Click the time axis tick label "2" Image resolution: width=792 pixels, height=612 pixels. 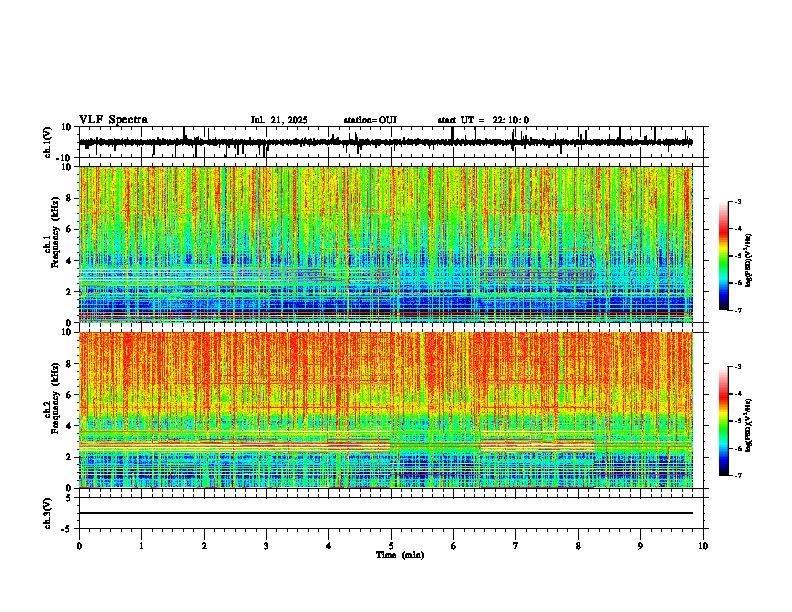tap(204, 546)
